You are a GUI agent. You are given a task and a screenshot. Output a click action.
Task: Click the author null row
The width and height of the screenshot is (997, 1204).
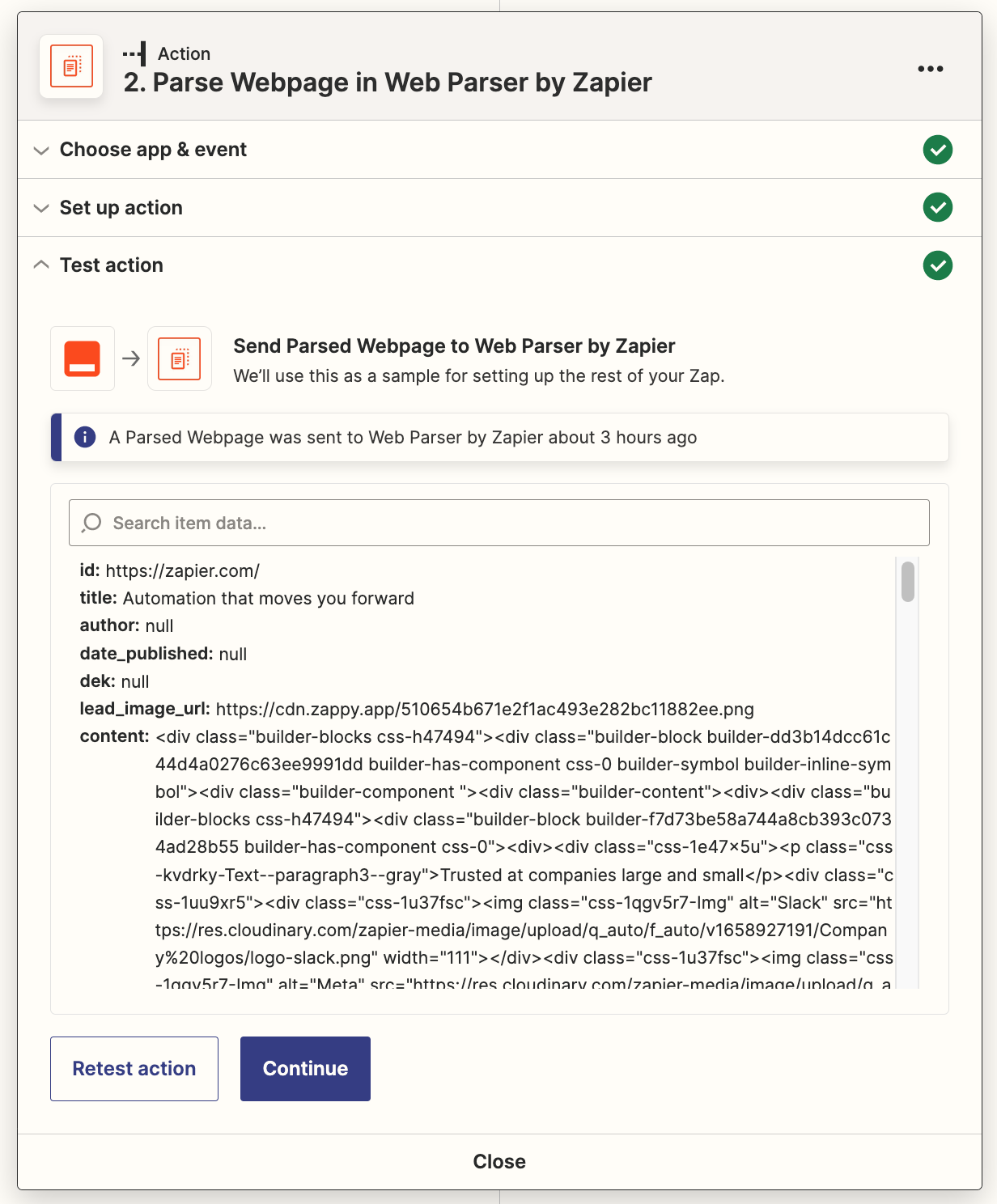(127, 625)
